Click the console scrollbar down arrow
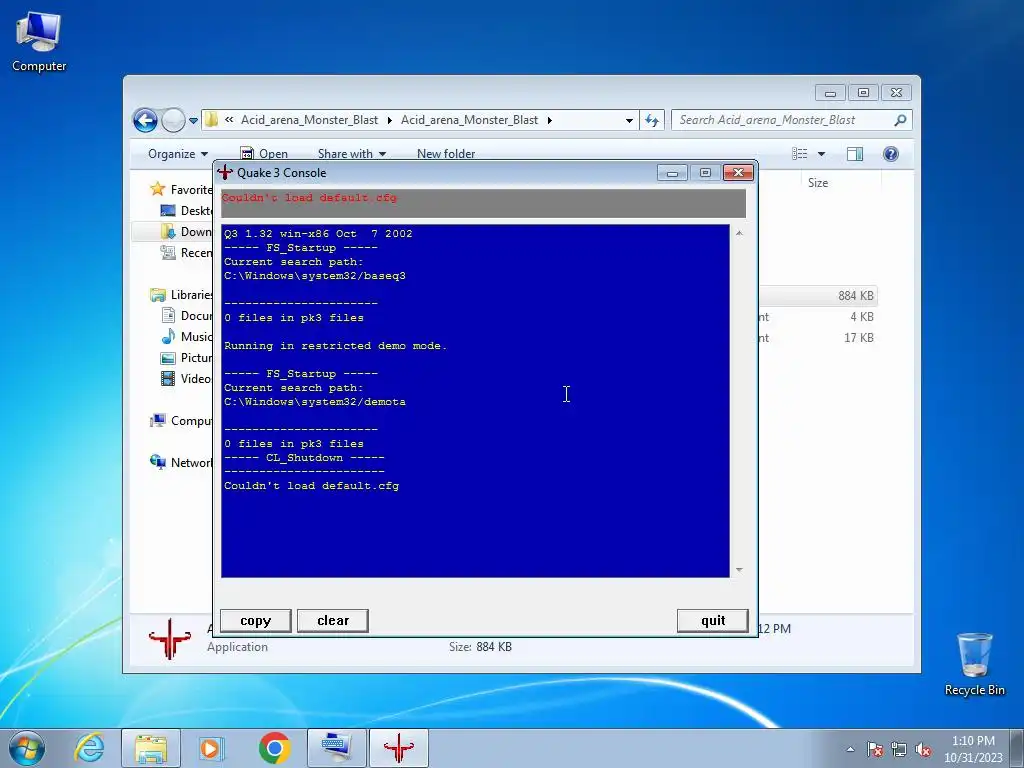This screenshot has height=768, width=1024. pos(739,569)
